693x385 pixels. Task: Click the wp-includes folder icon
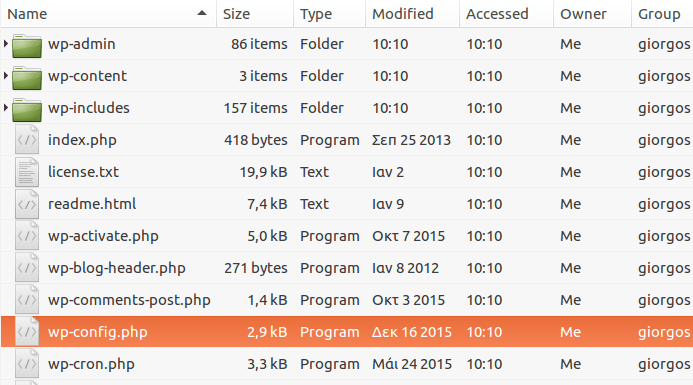[27, 109]
